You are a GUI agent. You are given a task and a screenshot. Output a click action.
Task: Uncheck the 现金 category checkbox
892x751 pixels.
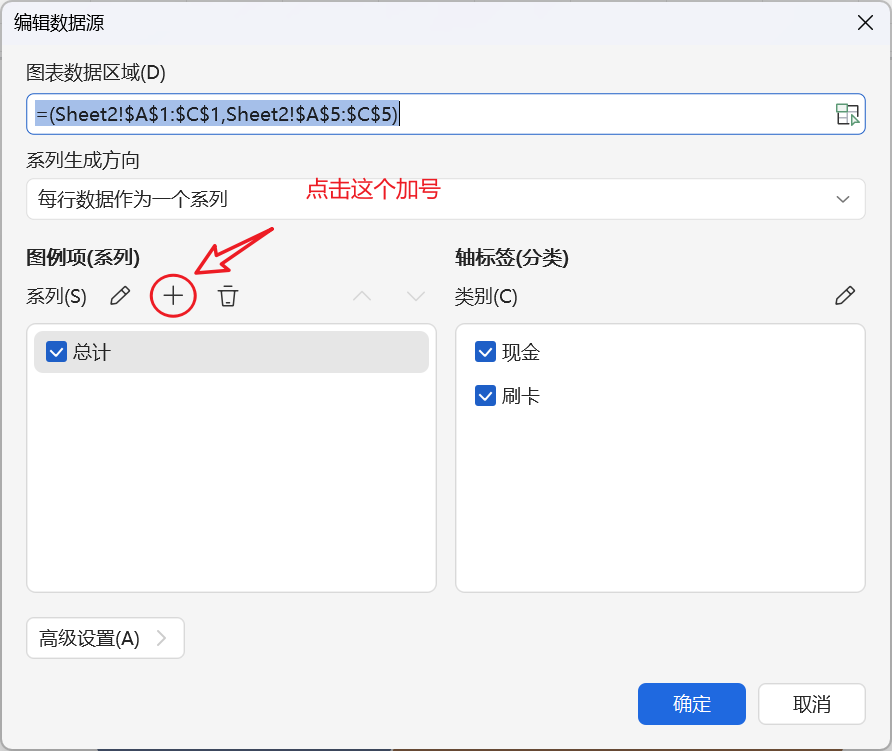click(x=485, y=352)
